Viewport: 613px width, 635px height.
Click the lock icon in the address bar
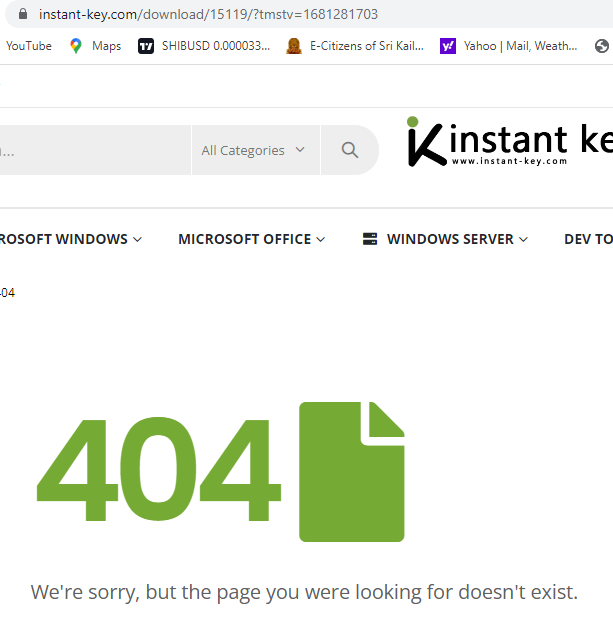click(x=24, y=15)
